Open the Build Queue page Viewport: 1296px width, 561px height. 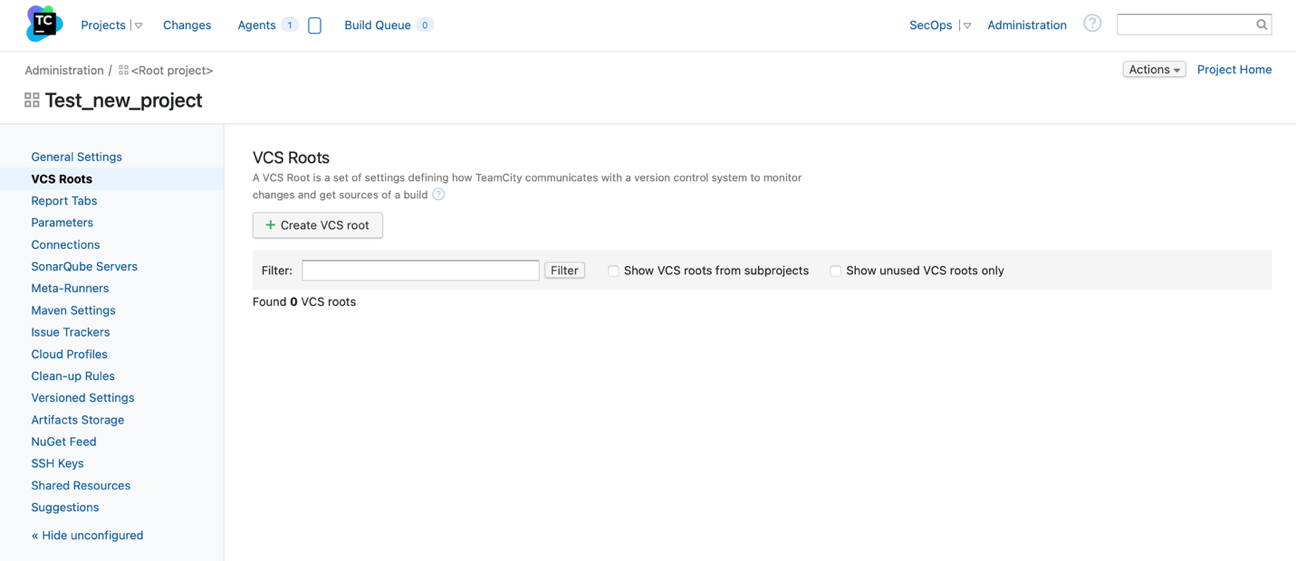pyautogui.click(x=377, y=25)
